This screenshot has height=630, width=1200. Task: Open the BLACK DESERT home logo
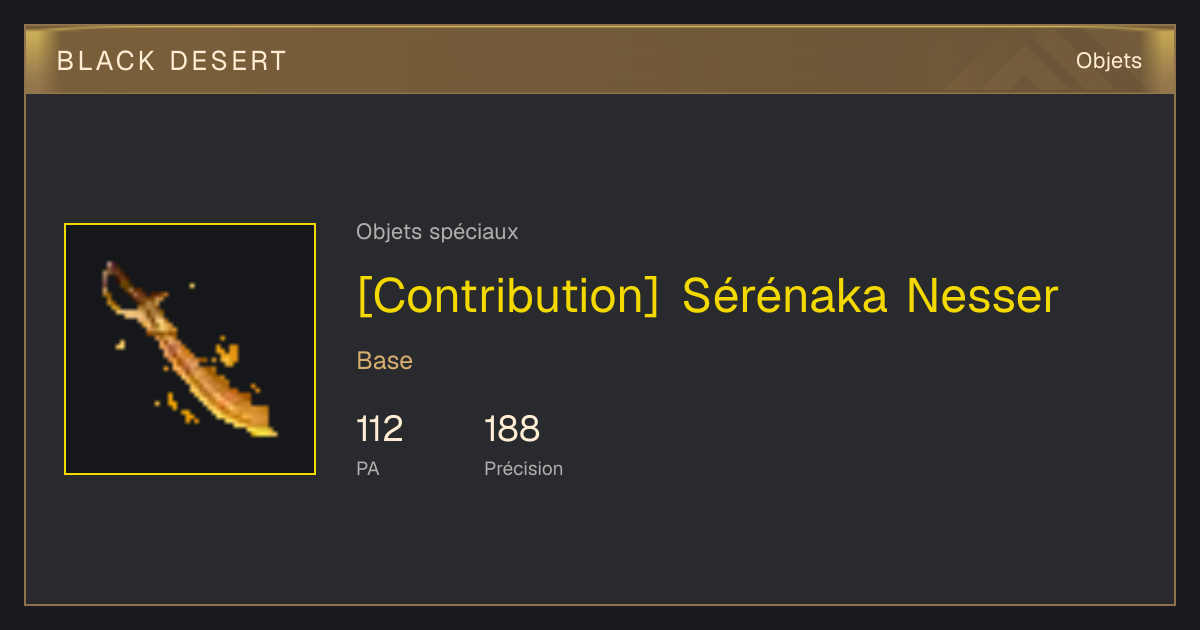(172, 61)
